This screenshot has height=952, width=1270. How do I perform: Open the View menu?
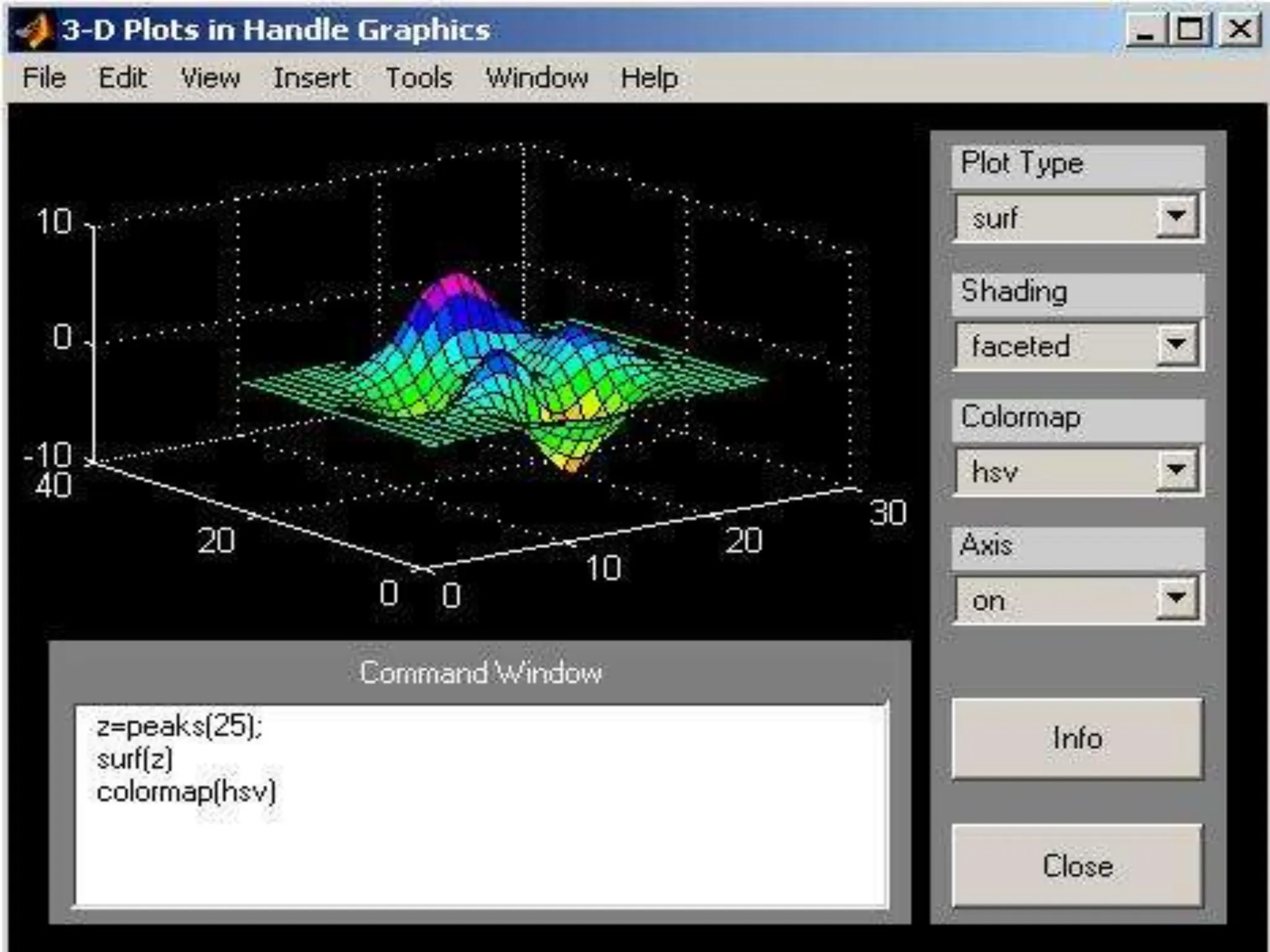tap(210, 79)
